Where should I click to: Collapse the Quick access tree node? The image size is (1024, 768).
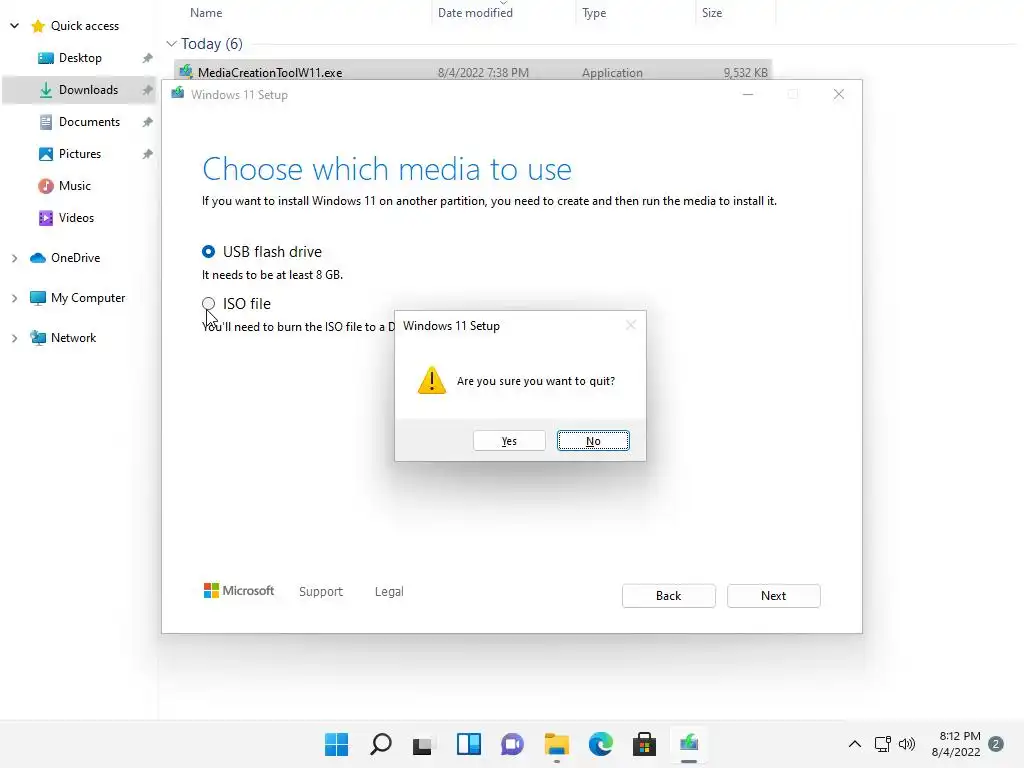coord(14,26)
